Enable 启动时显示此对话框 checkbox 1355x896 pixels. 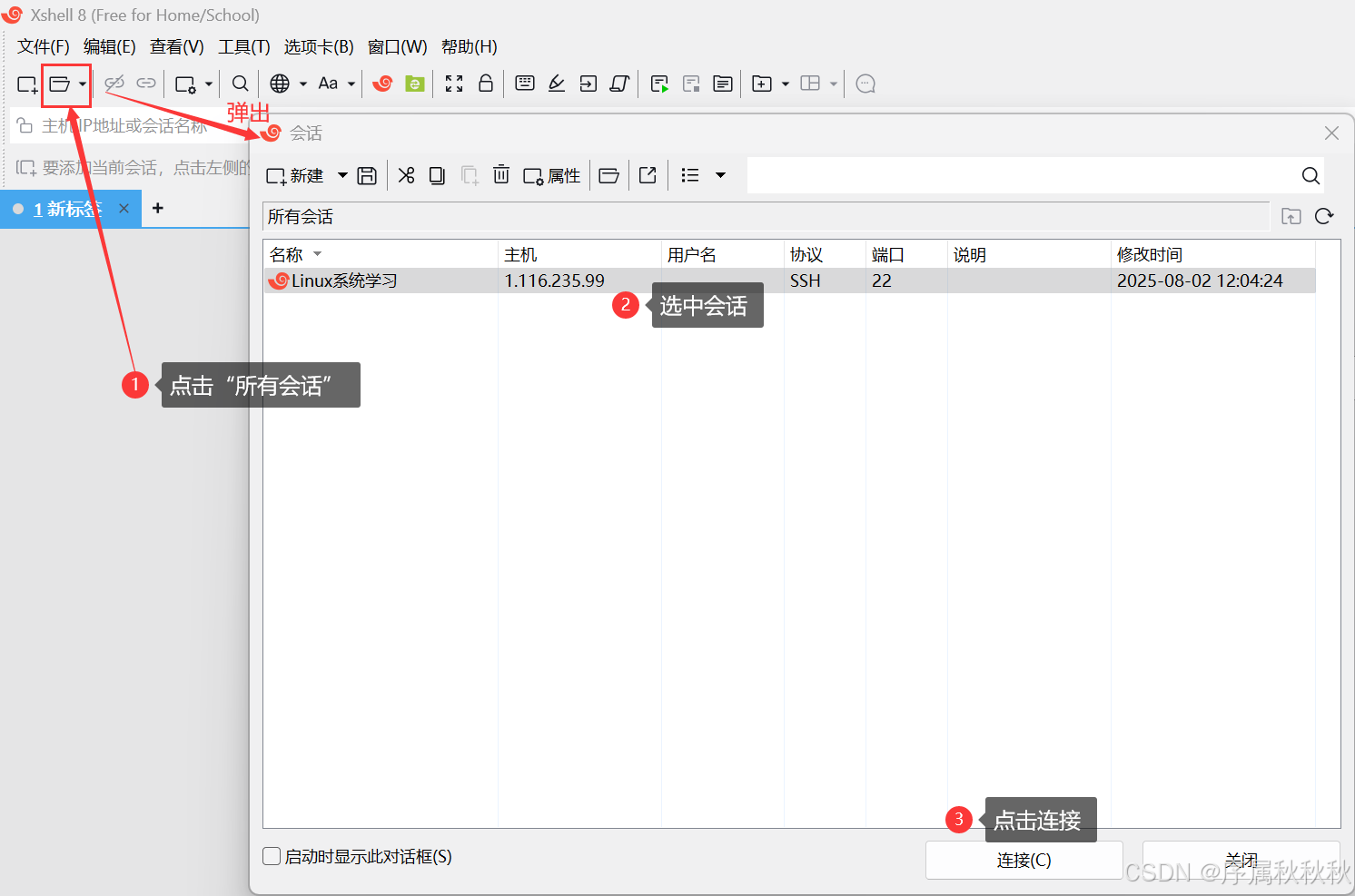(x=271, y=856)
